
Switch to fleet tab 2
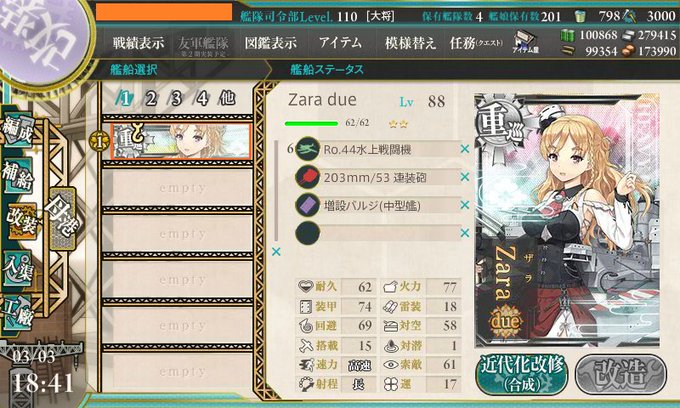tap(150, 99)
